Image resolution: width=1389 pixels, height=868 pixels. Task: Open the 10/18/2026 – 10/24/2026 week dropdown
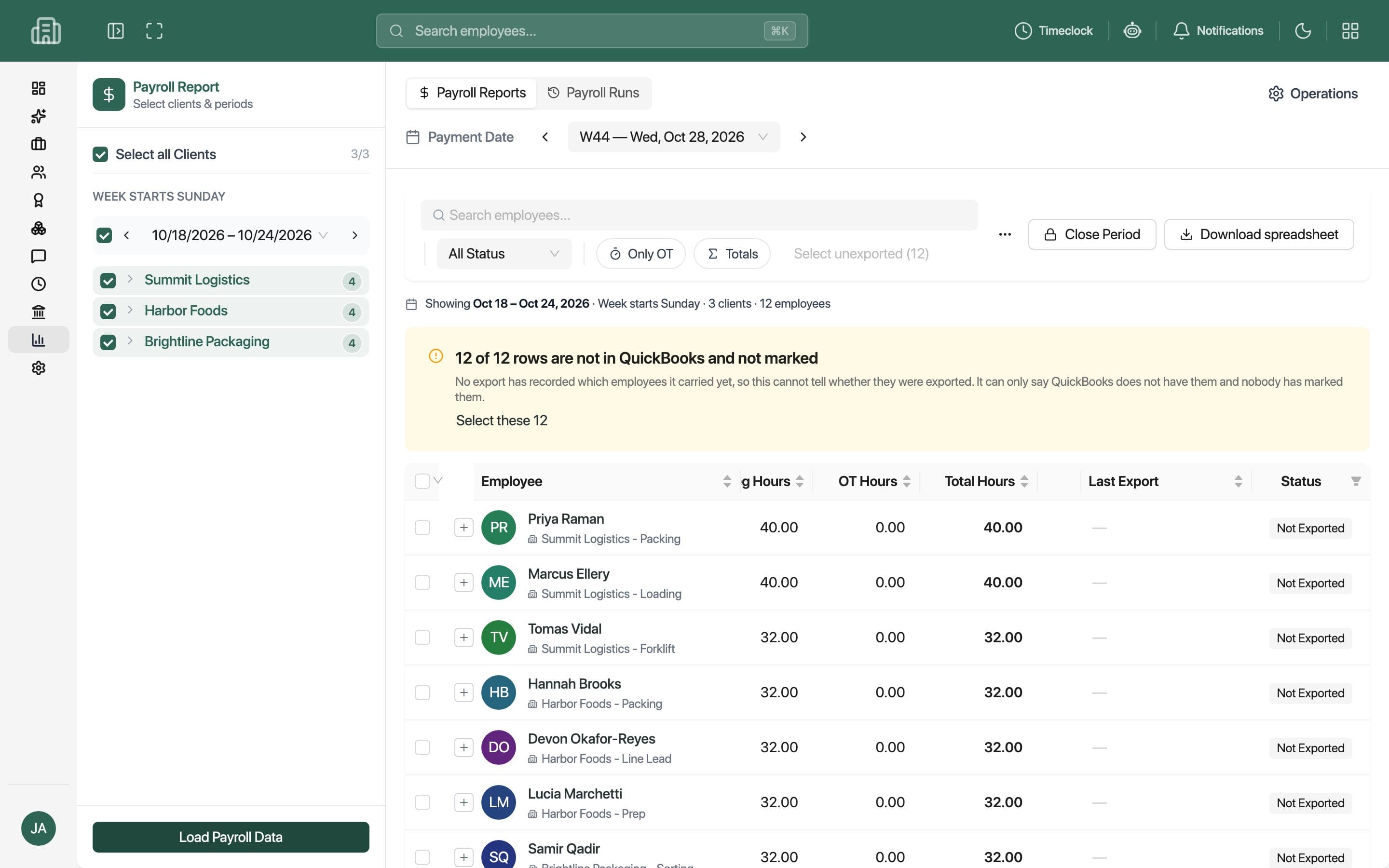239,235
